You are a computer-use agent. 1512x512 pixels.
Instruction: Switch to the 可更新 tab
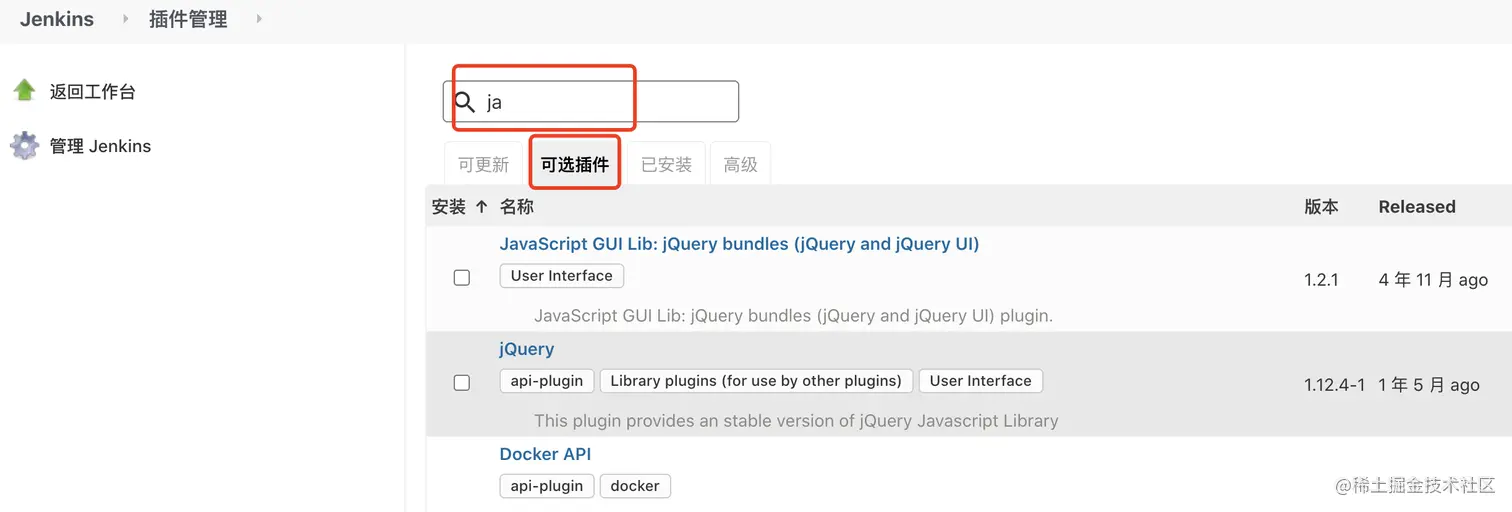pos(484,165)
